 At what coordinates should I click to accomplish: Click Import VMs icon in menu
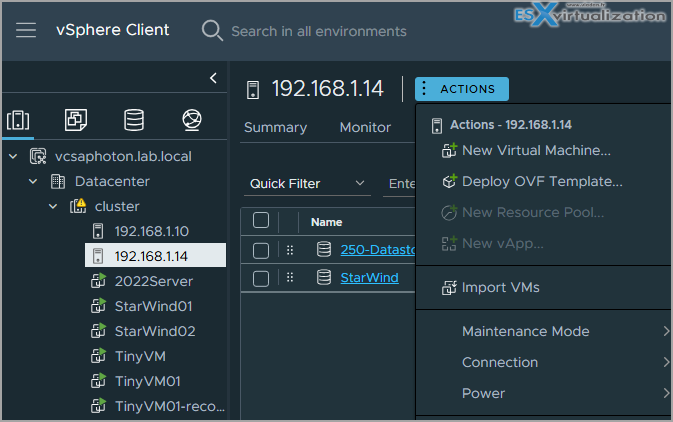pos(449,287)
